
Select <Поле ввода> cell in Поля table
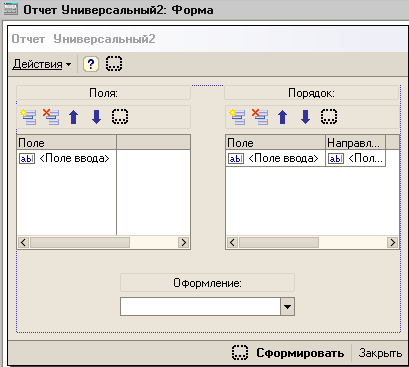(x=67, y=158)
